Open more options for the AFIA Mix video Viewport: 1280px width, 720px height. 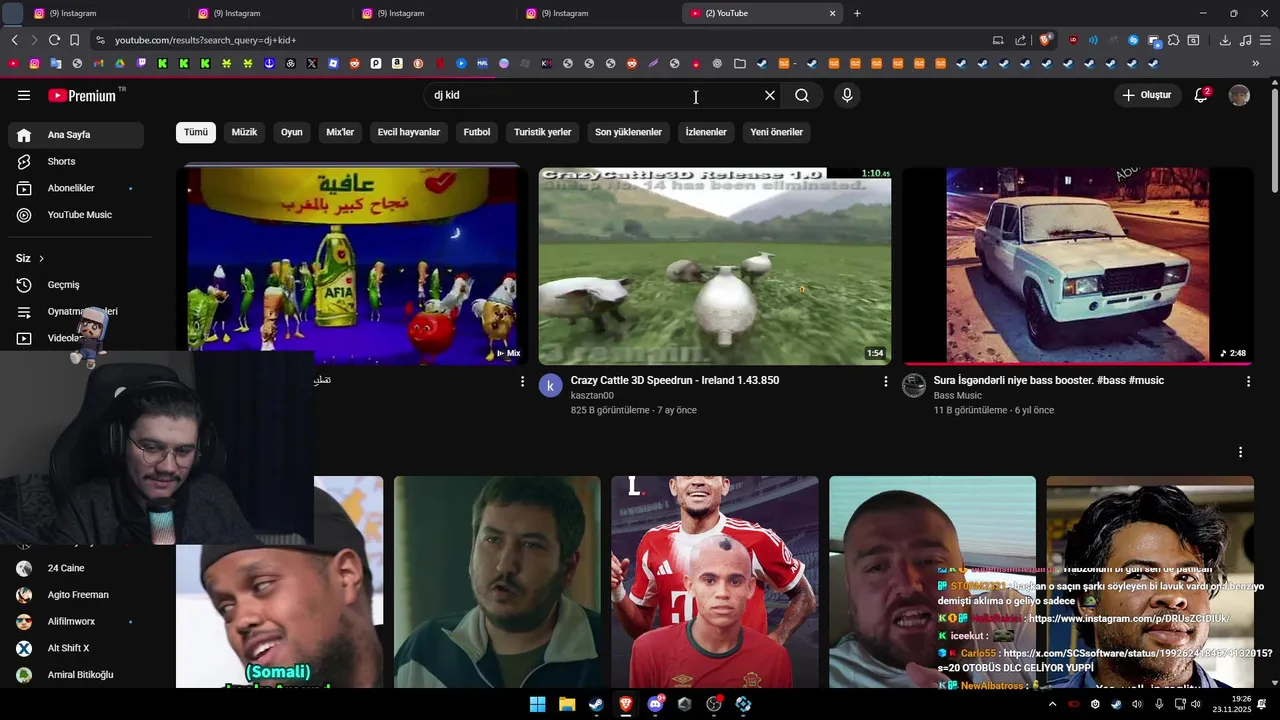(x=522, y=381)
